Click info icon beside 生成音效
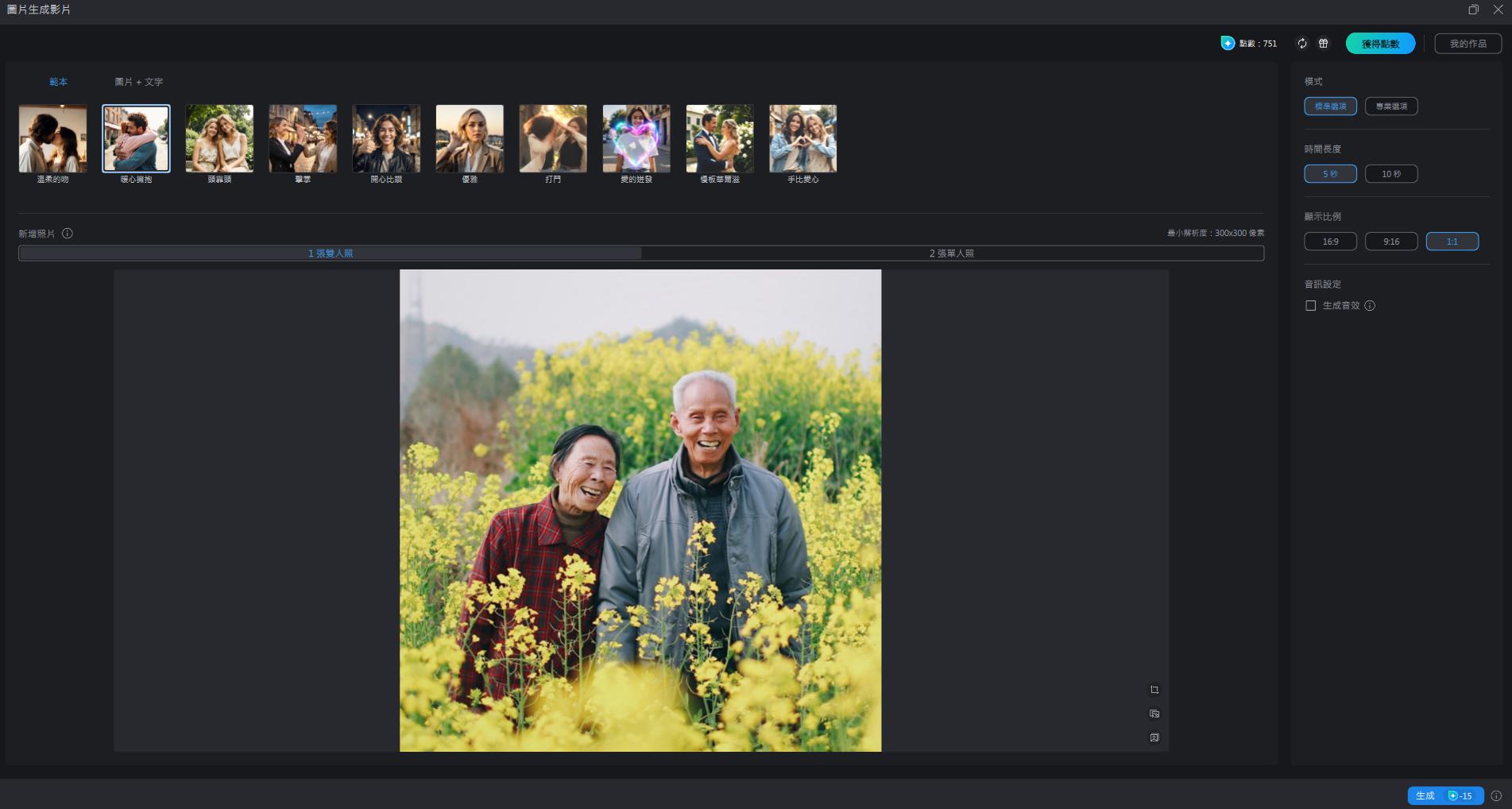 (1370, 306)
